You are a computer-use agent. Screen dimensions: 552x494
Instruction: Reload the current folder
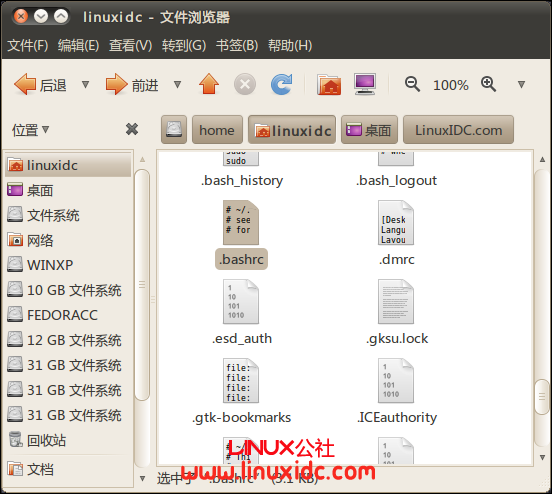point(282,85)
